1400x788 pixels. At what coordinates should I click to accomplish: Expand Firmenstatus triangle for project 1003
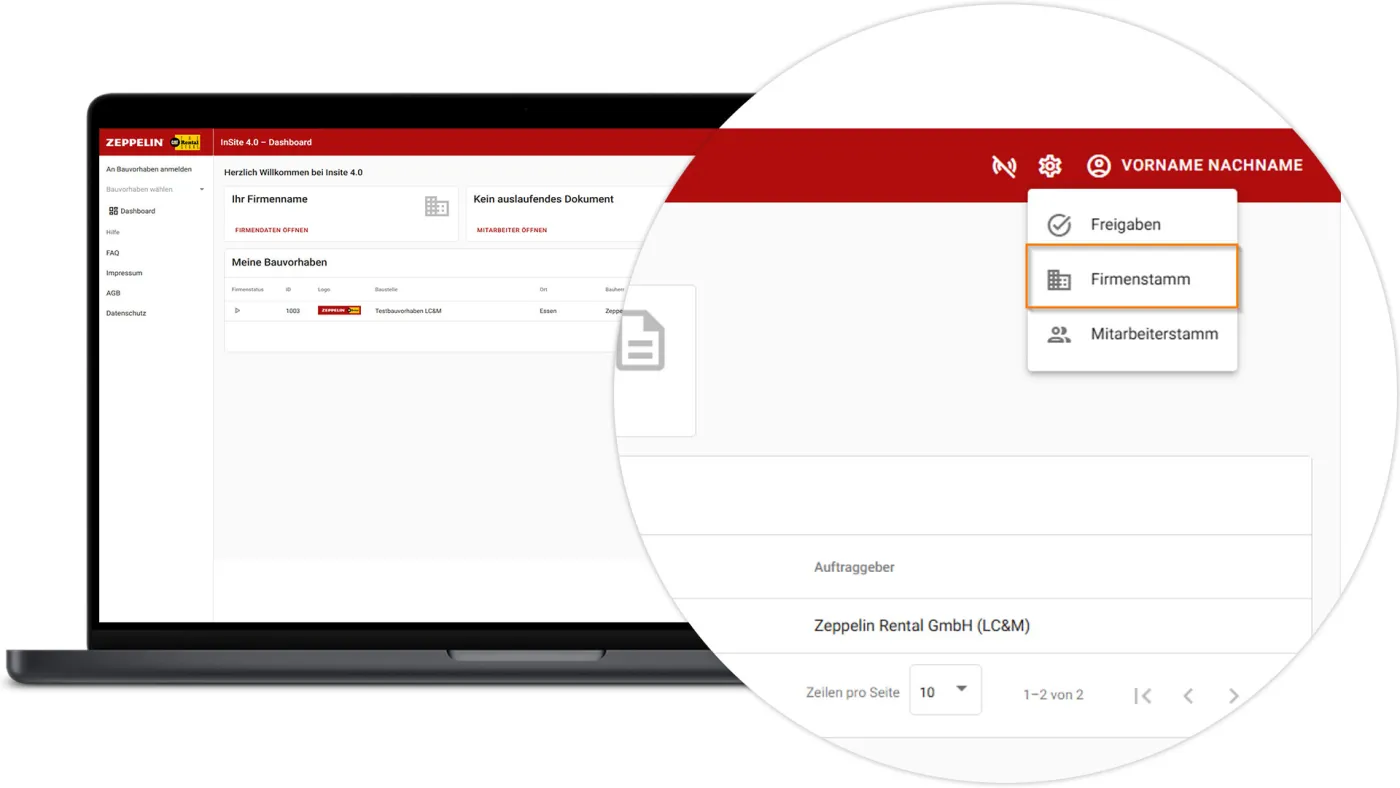point(237,311)
